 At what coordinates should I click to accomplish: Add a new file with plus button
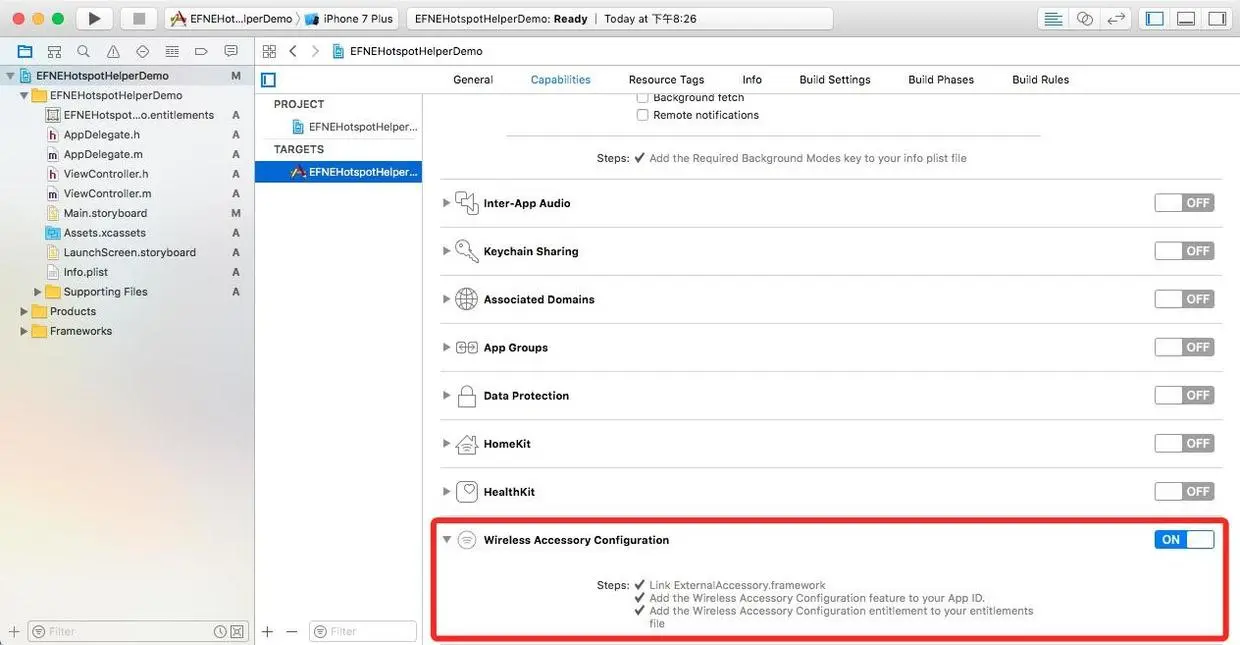tap(14, 632)
